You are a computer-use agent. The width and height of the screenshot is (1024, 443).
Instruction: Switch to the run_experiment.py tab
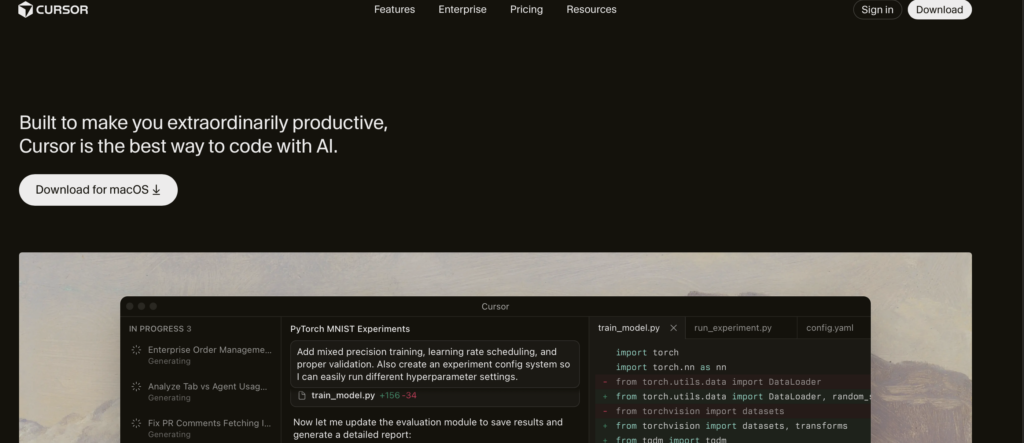732,328
